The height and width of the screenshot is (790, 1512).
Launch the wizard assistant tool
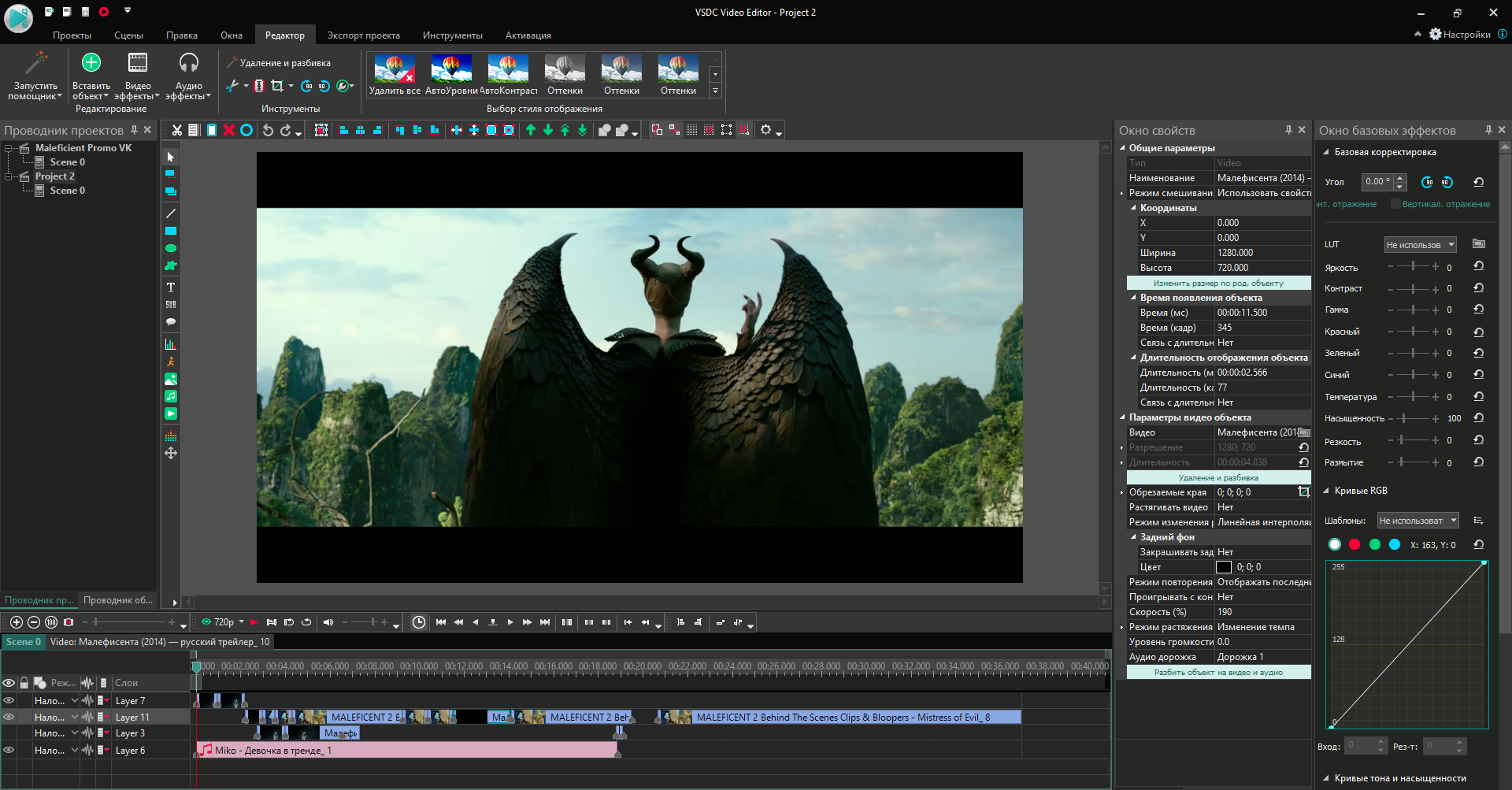click(35, 76)
